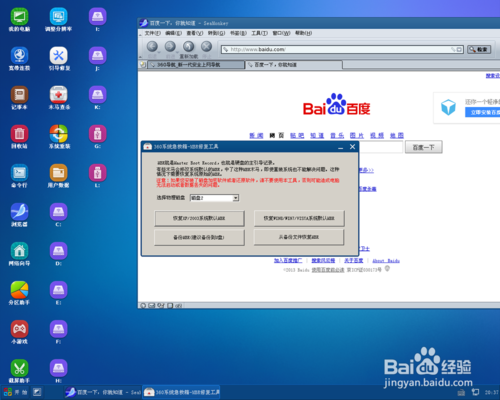Viewport: 500px width, 400px height.
Task: Open the C: drive desktop icon
Action: point(59,215)
